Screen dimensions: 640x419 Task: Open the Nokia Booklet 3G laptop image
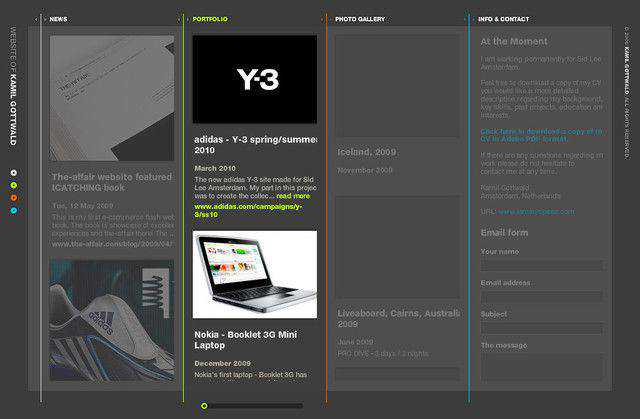tap(254, 274)
